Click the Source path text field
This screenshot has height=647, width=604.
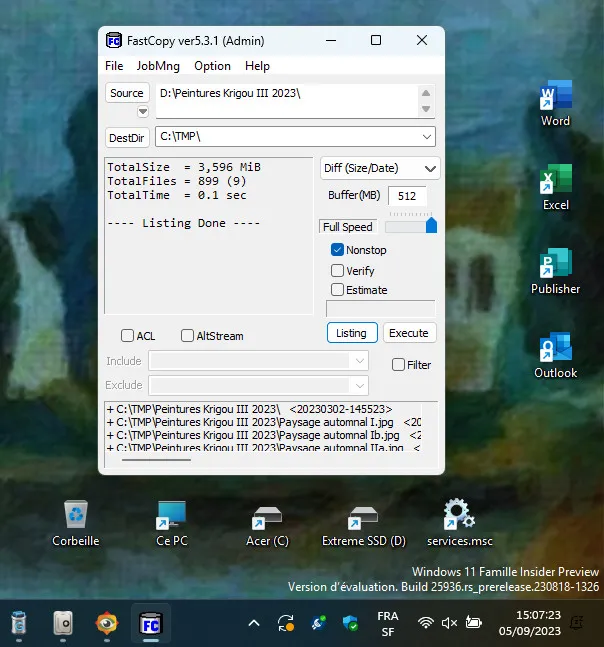(288, 101)
